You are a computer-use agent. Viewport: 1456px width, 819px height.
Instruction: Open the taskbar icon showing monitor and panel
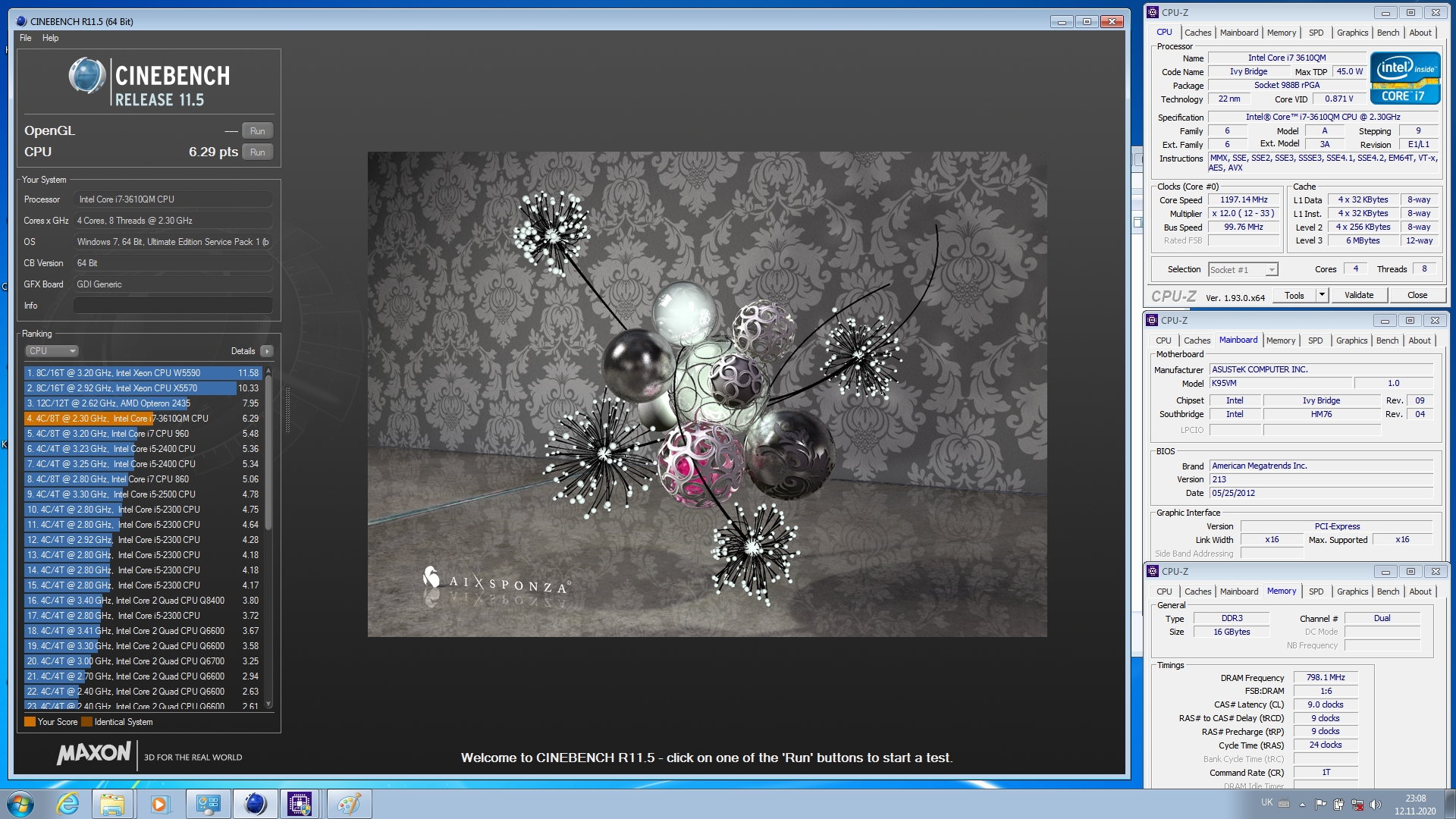(x=208, y=804)
